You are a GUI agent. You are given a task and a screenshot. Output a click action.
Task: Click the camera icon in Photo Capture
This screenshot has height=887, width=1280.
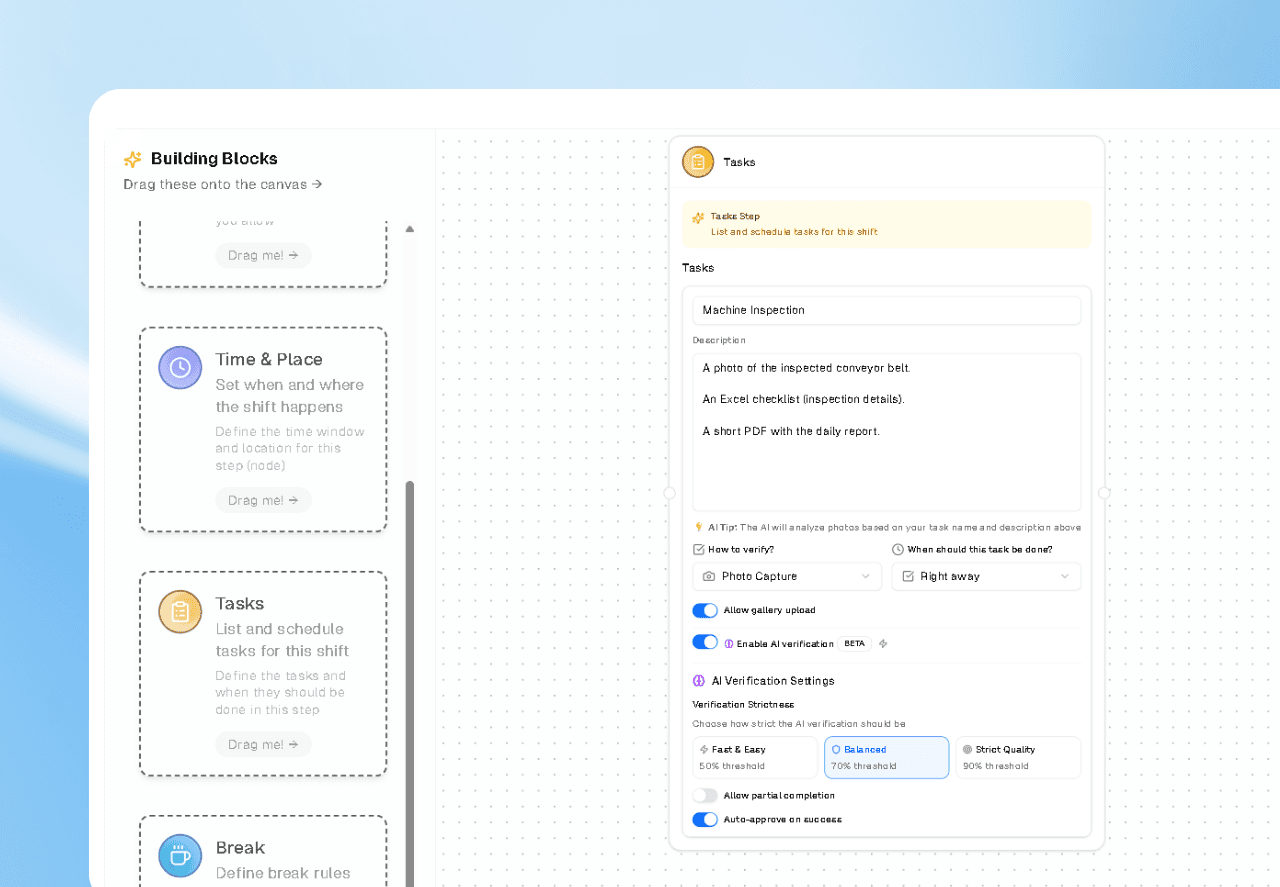(709, 576)
